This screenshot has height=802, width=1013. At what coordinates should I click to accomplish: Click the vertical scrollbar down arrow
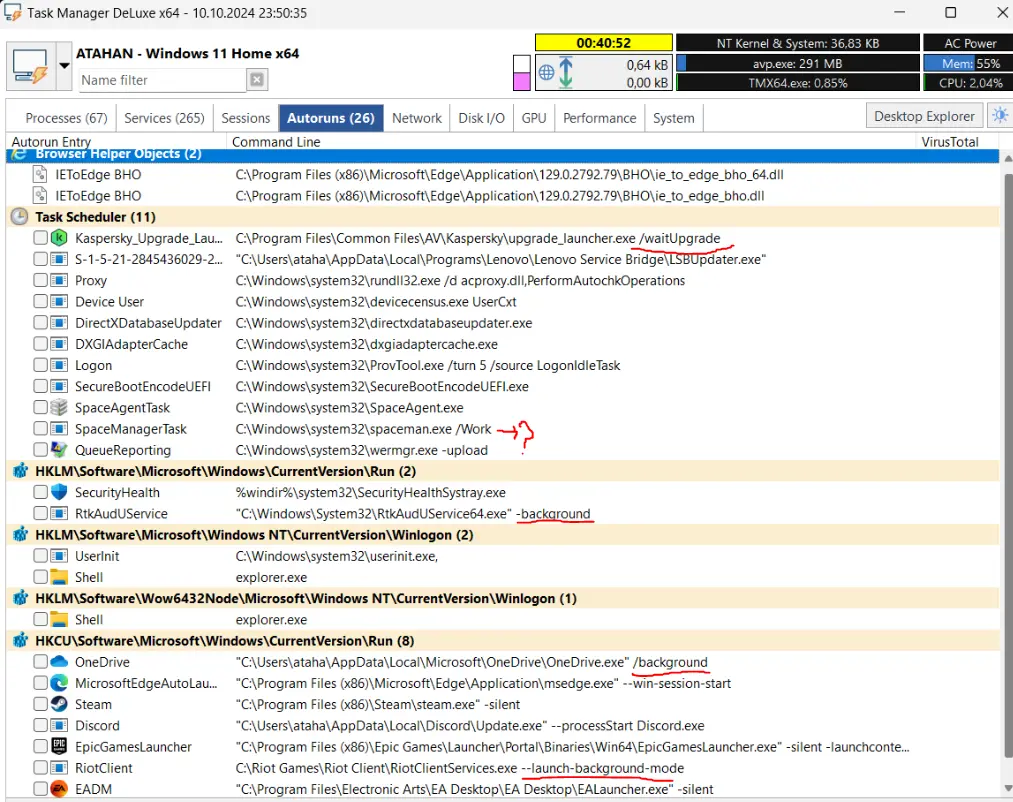[x=1007, y=788]
